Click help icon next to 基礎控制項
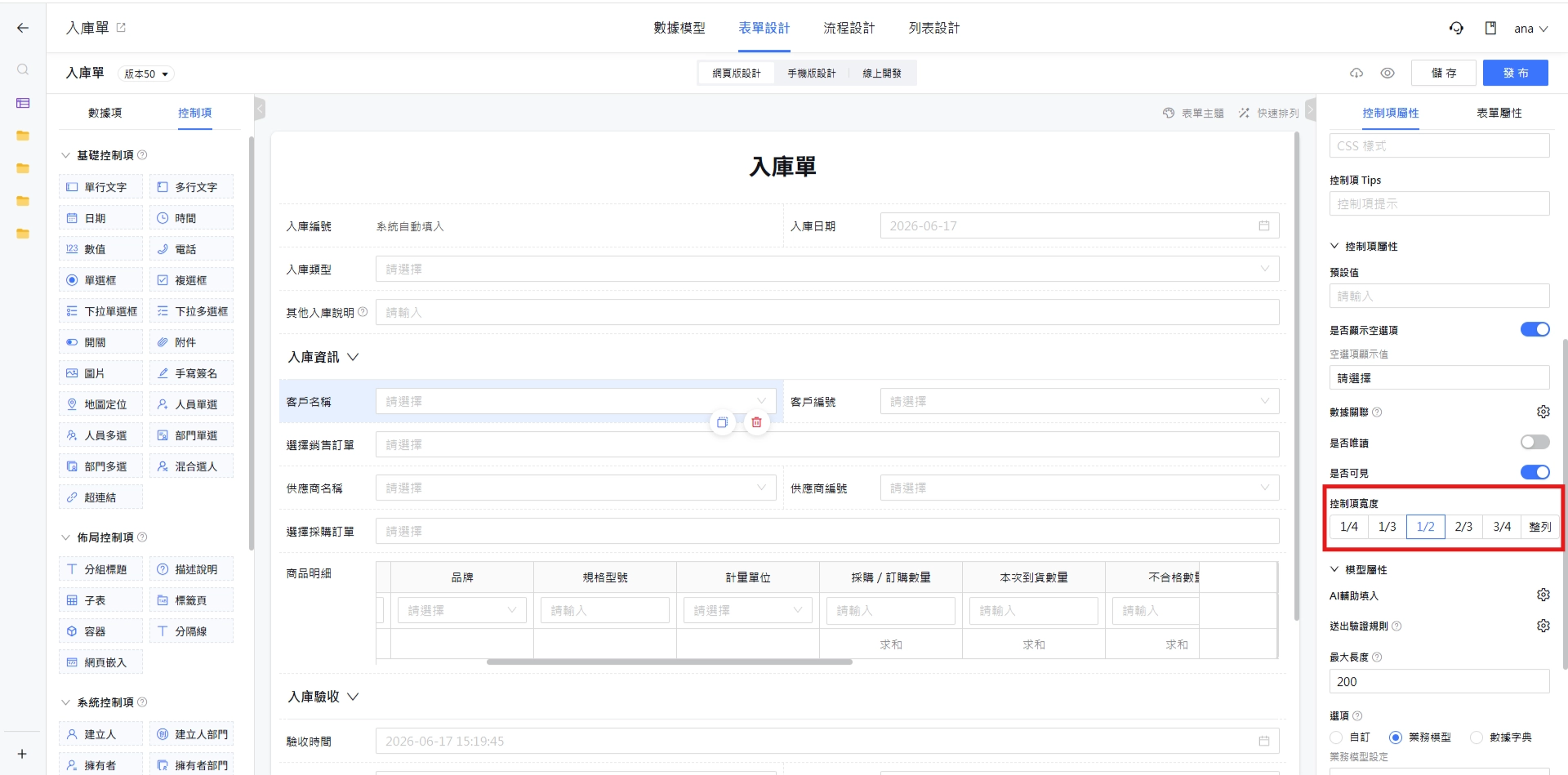The height and width of the screenshot is (775, 1568). click(x=142, y=155)
